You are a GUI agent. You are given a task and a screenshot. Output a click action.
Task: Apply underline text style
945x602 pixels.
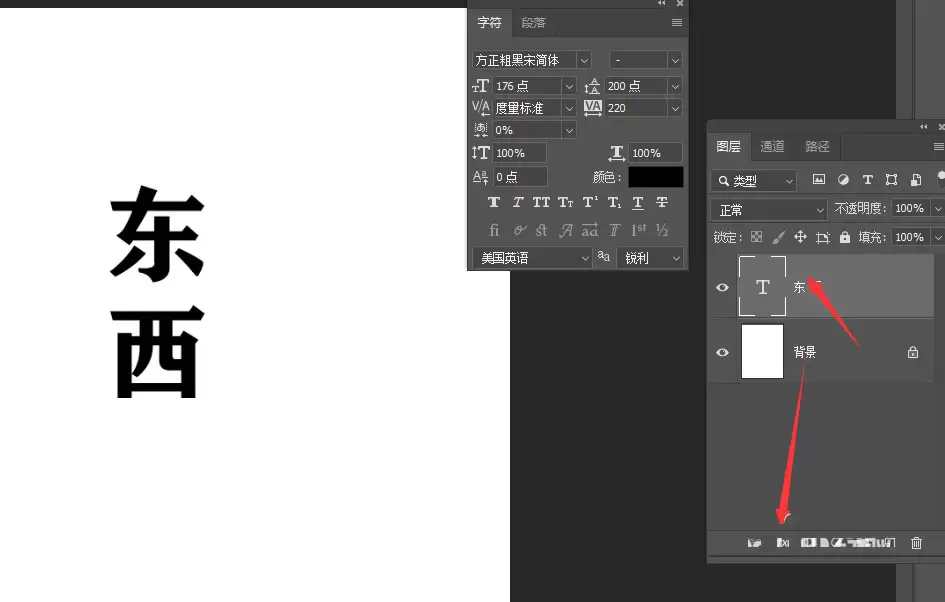tap(638, 202)
